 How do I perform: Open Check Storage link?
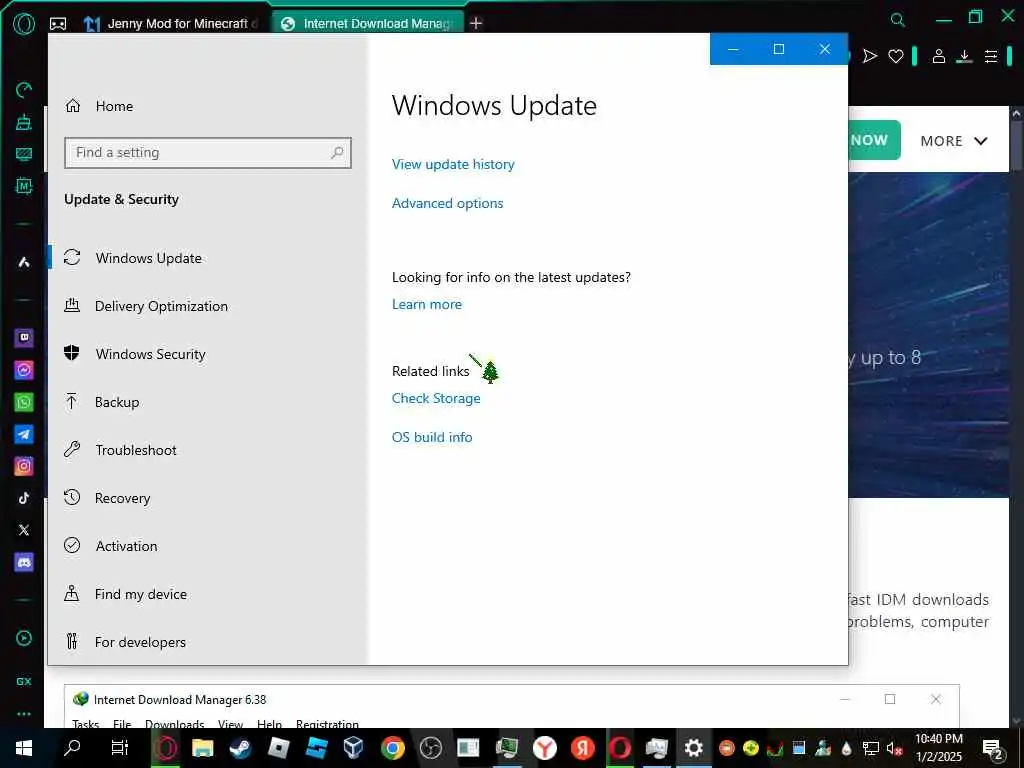[x=436, y=398]
